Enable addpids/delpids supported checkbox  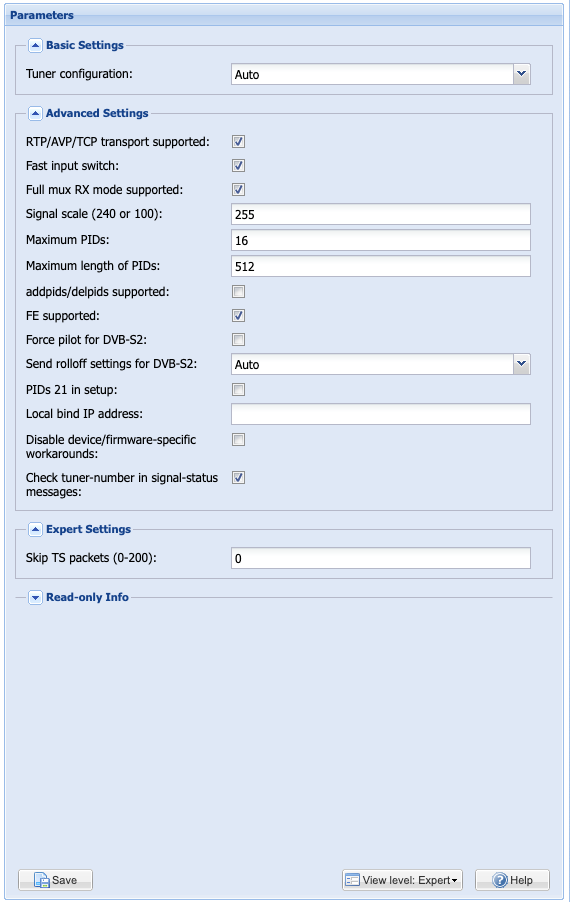pyautogui.click(x=238, y=292)
